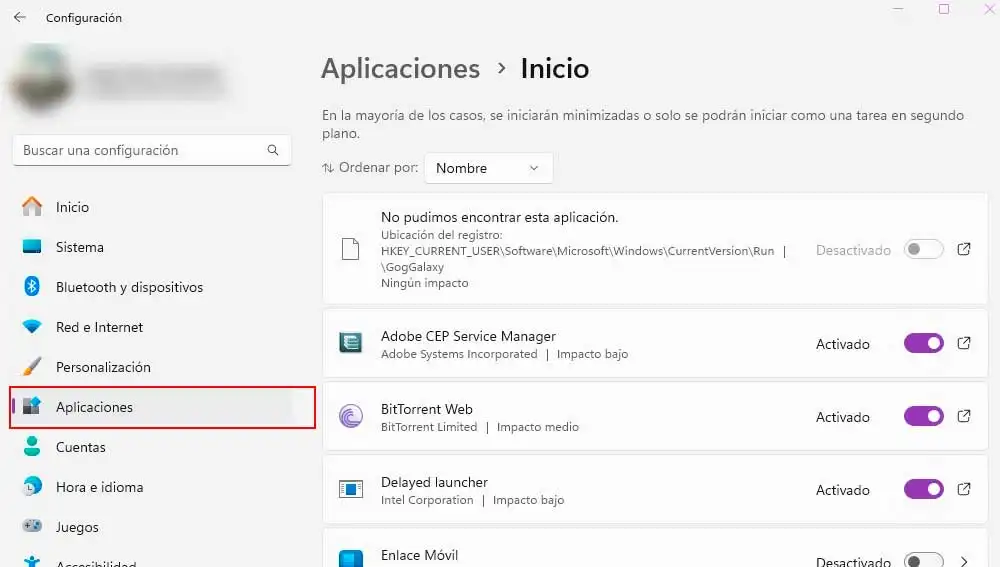Click the Sistema monitor icon

coord(32,246)
